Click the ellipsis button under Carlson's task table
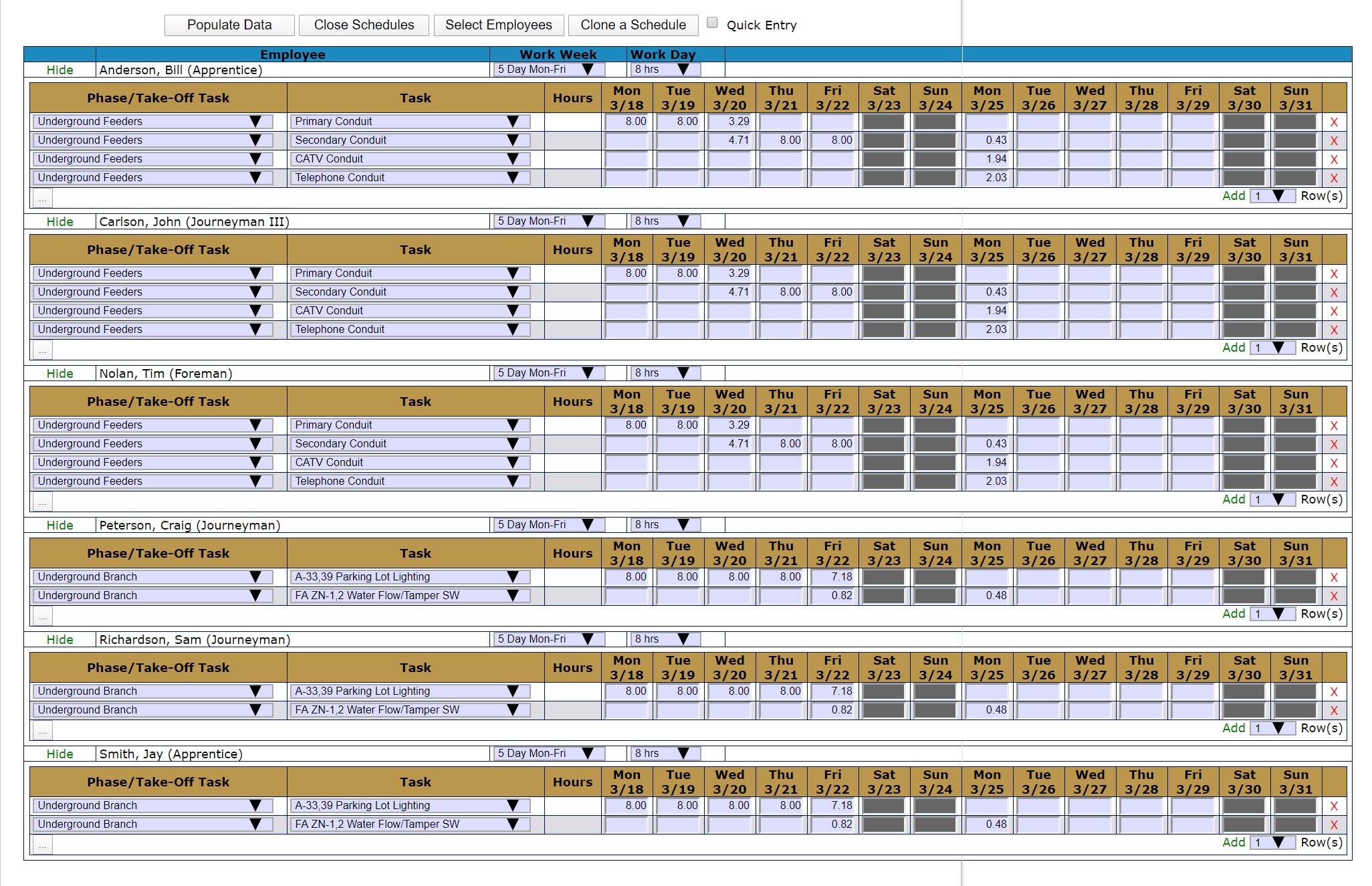 click(x=43, y=350)
